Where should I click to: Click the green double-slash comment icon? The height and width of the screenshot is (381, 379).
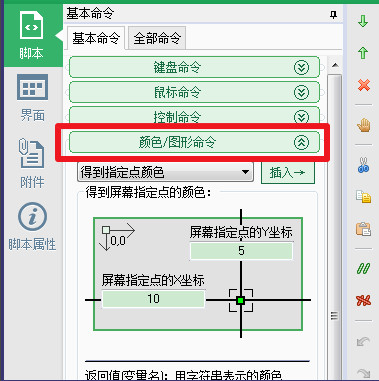coord(363,268)
